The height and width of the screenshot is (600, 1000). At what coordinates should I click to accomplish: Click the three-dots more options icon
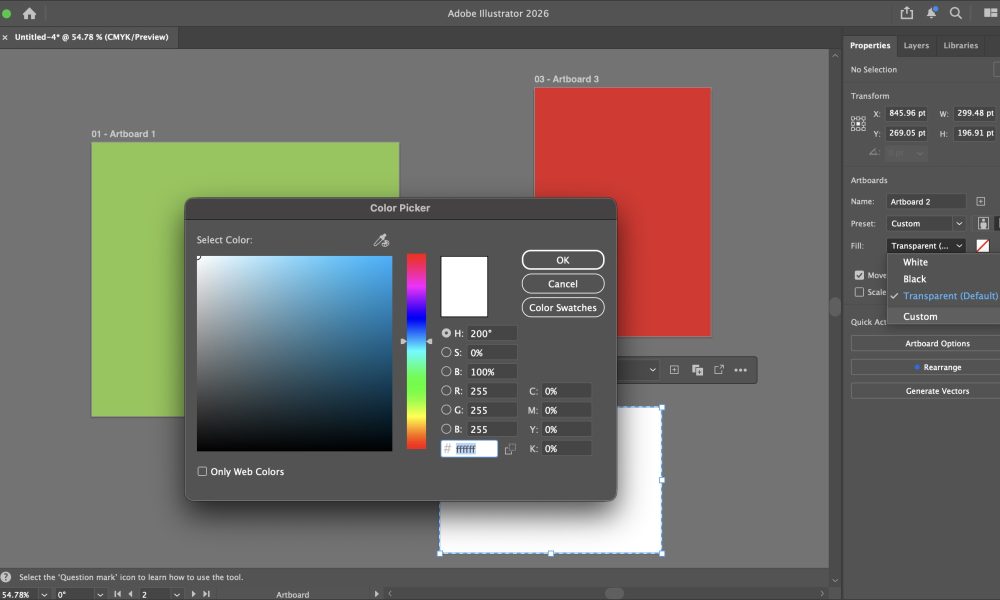coord(740,370)
